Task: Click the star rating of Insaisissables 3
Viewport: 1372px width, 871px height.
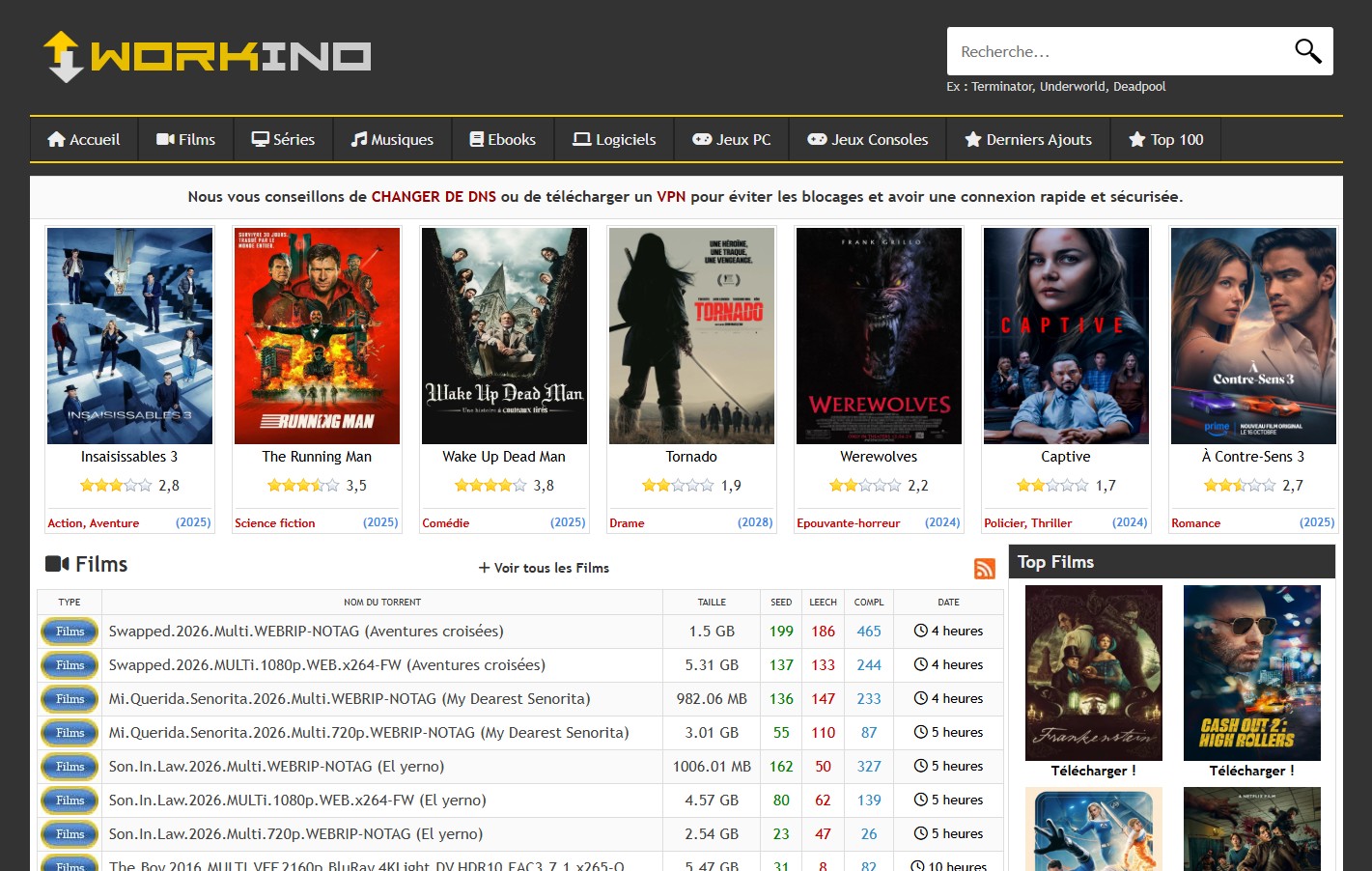Action: [x=116, y=485]
